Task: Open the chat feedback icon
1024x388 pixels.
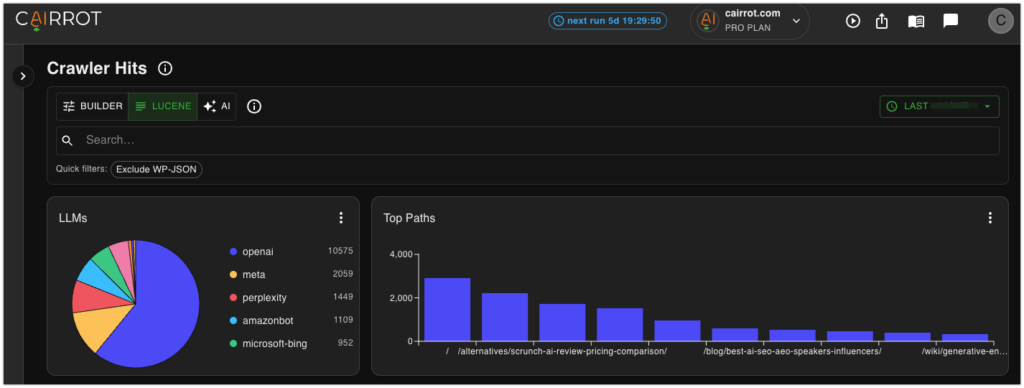Action: tap(950, 21)
